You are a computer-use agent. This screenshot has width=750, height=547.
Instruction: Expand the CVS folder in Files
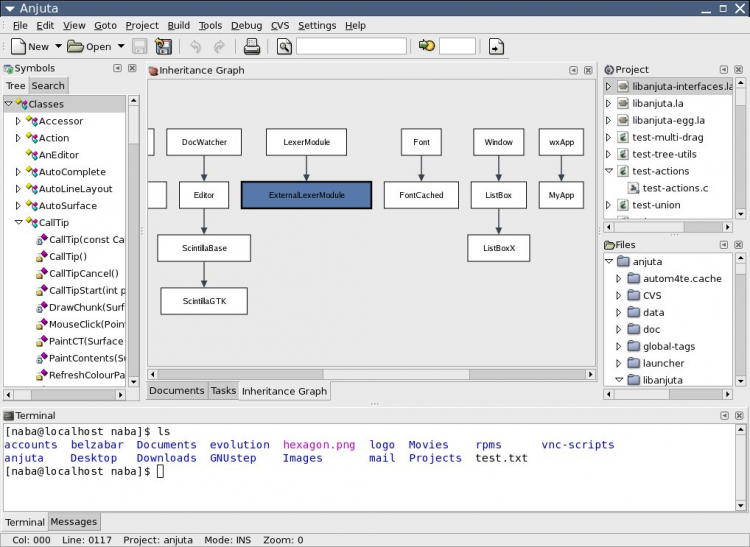pos(619,296)
